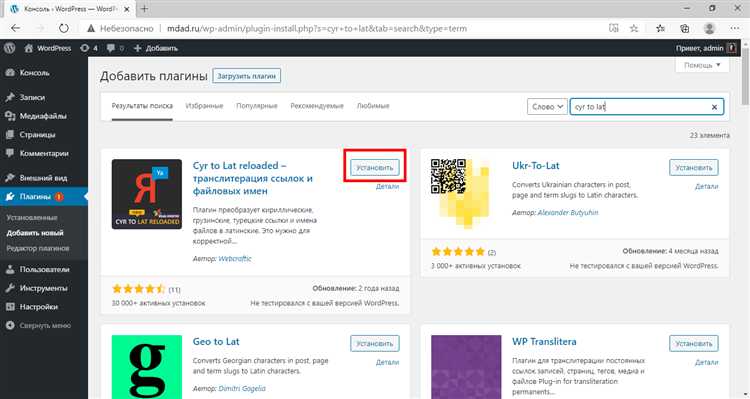
Task: Open the favorites list icon
Action: (x=660, y=28)
